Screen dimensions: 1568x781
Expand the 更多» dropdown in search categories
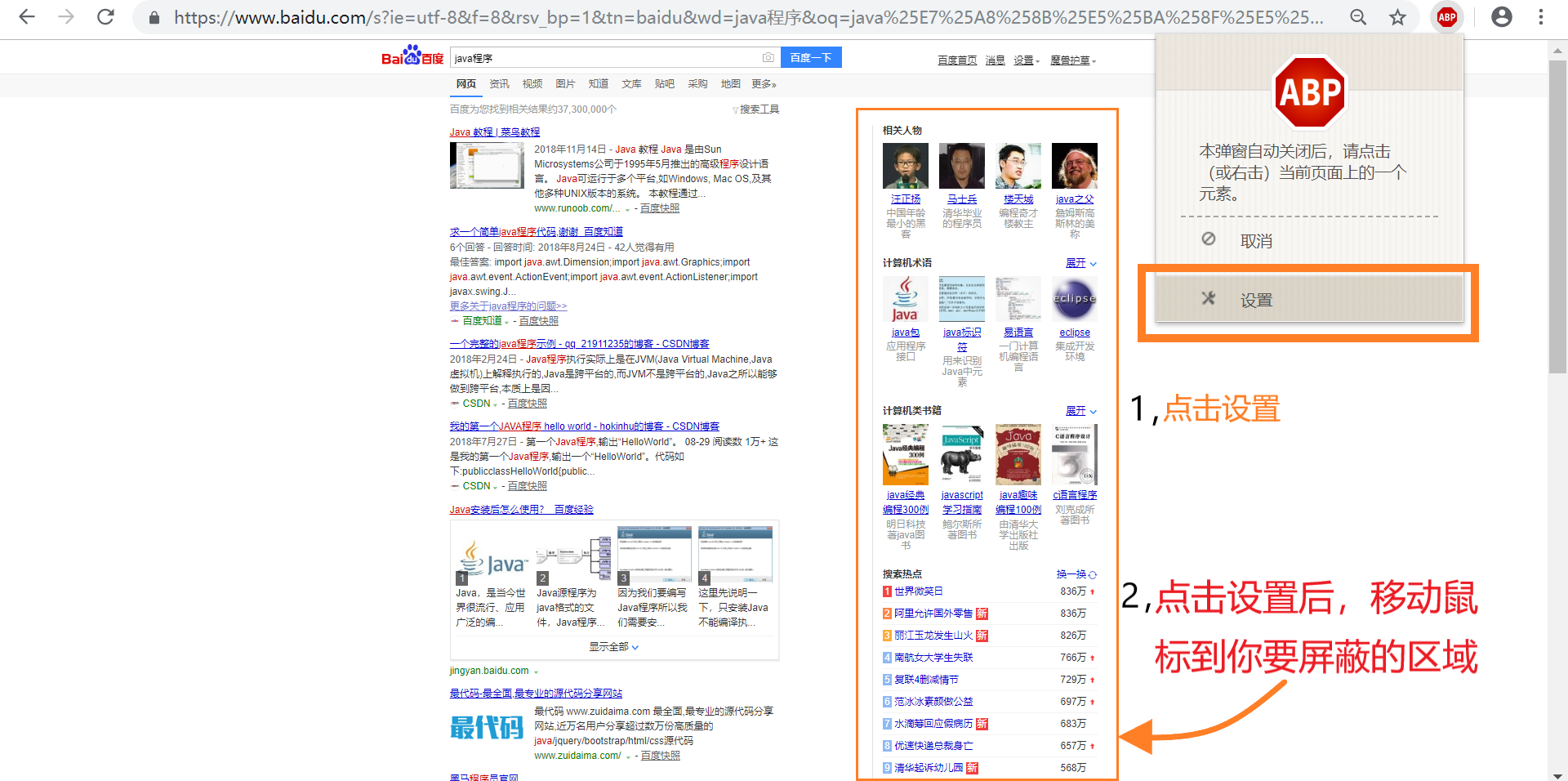764,83
